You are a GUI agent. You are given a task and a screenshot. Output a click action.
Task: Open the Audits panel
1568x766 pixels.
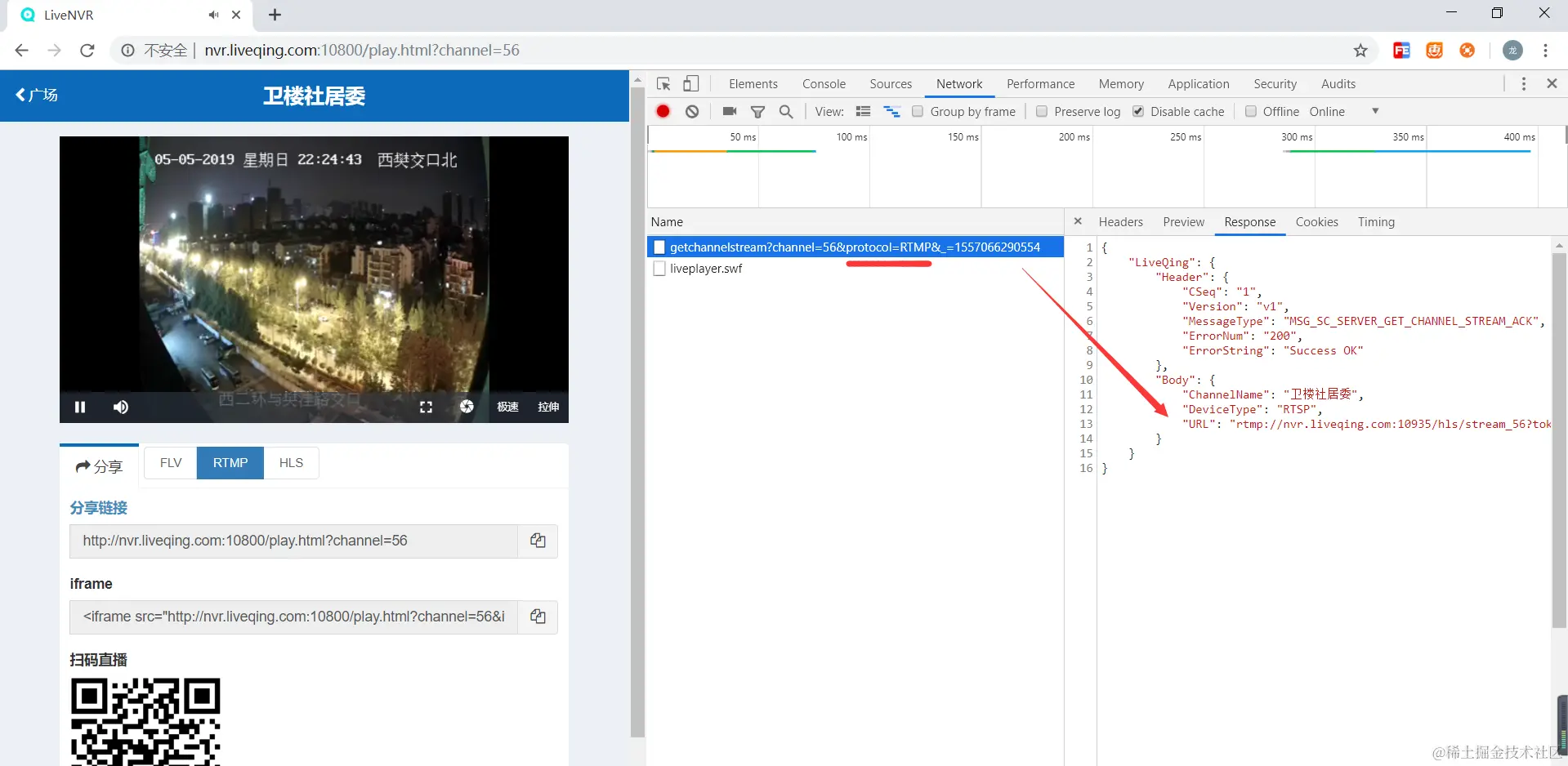click(1338, 84)
